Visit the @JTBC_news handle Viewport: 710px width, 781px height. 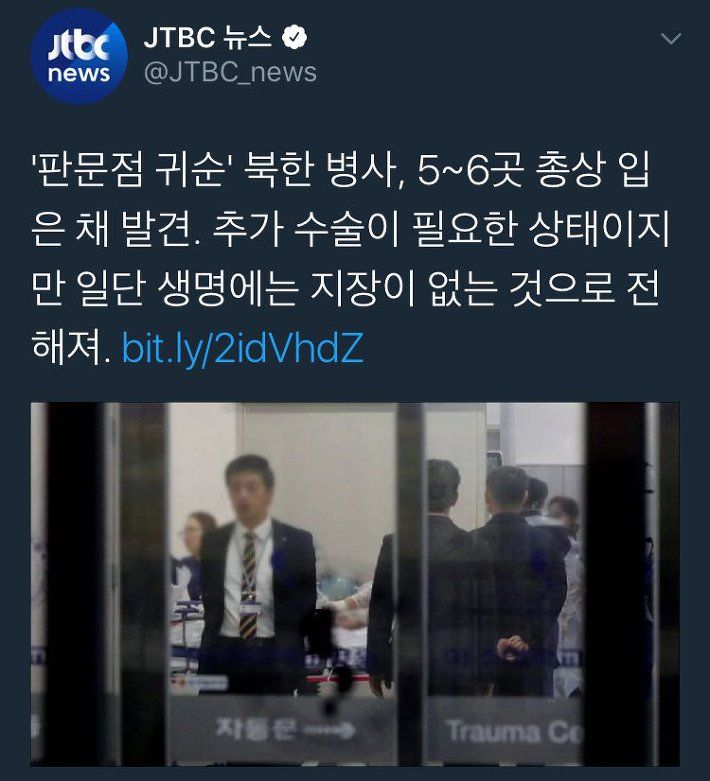tap(230, 73)
